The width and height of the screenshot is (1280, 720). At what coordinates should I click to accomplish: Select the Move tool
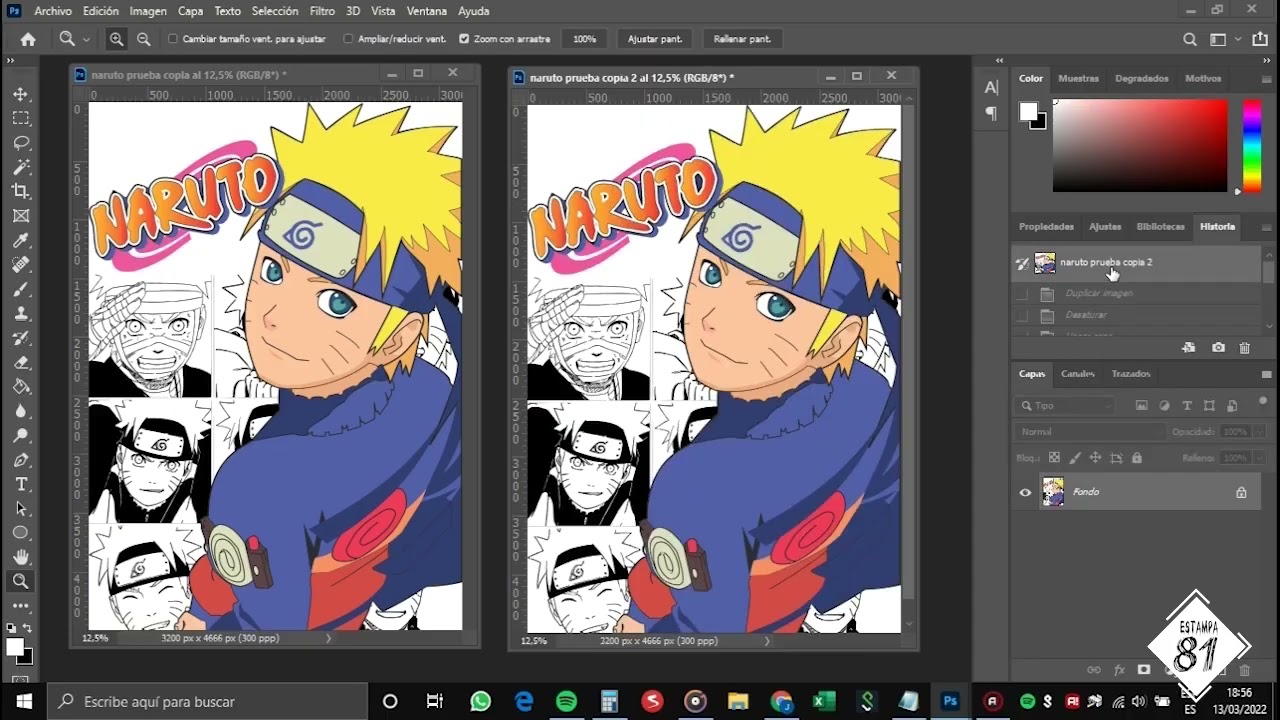point(20,94)
